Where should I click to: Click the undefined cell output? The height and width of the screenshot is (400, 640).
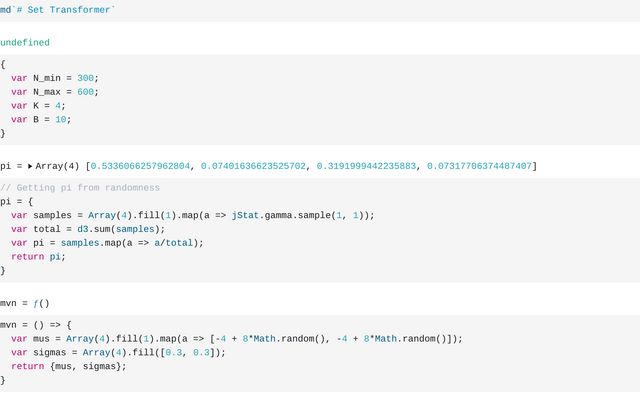25,43
